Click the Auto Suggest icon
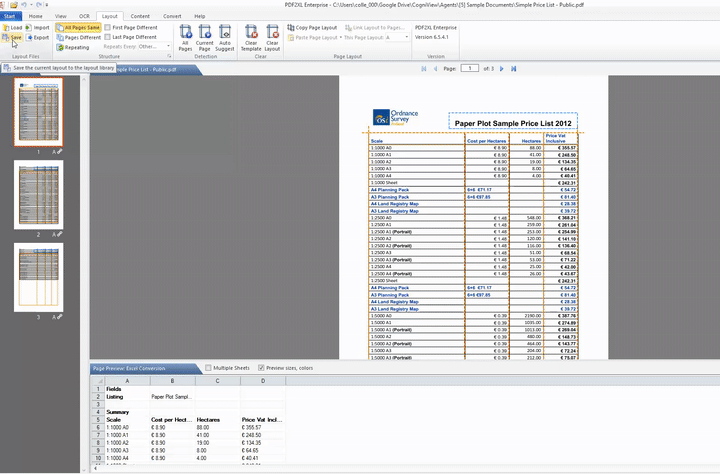This screenshot has width=720, height=474. (x=226, y=36)
